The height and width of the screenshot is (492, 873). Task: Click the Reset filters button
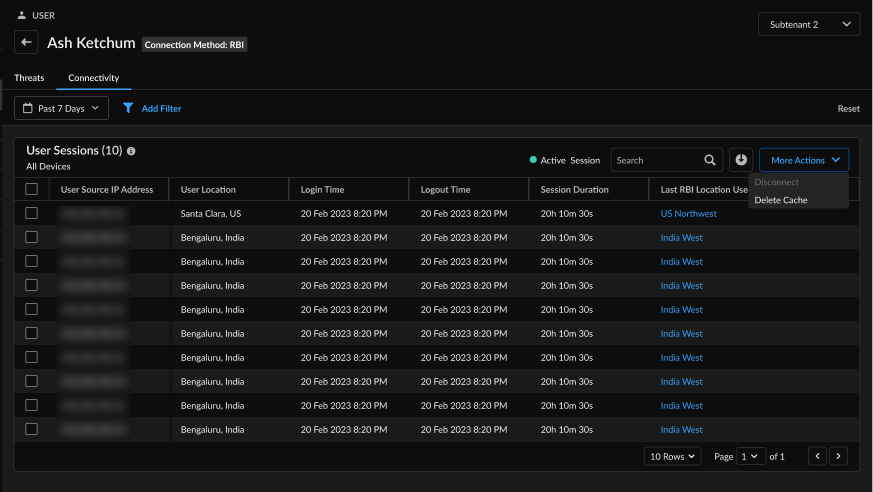848,108
